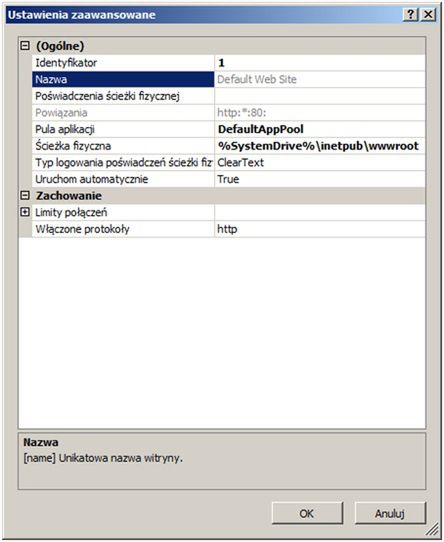
Task: Click the Anuluj button
Action: 390,513
